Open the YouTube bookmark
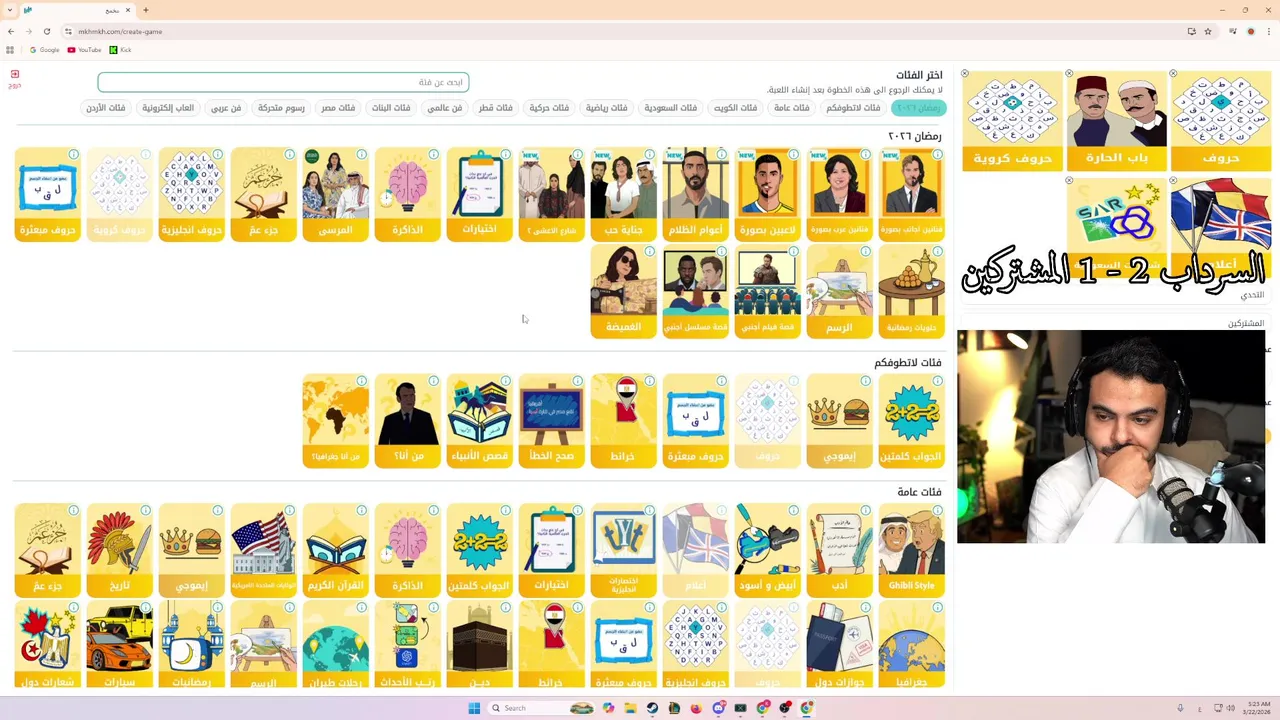The height and width of the screenshot is (720, 1280). pos(85,49)
